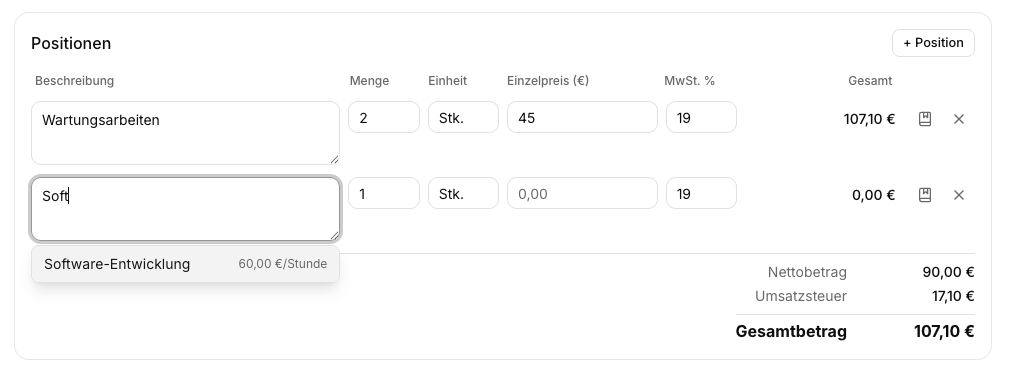Click the Gesamtbetrag label
1010x382 pixels.
[791, 332]
